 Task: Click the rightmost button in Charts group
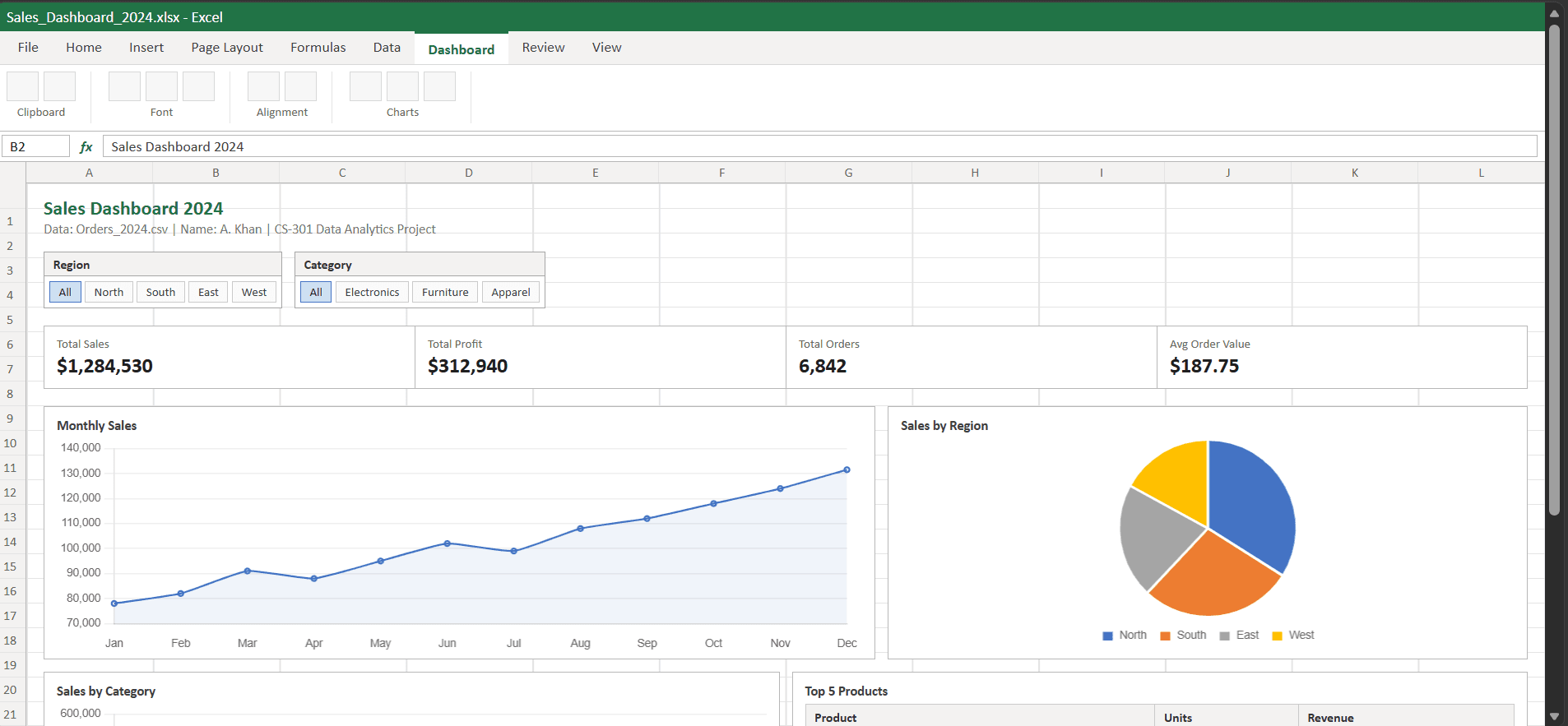click(x=439, y=86)
